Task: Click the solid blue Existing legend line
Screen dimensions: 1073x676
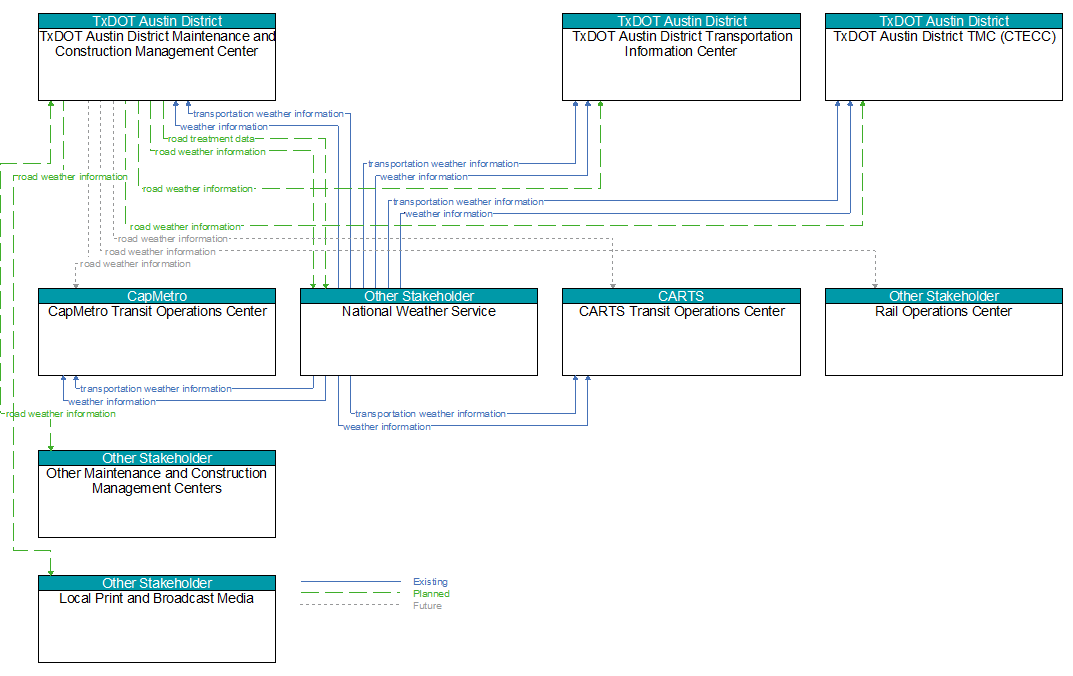Action: [350, 582]
